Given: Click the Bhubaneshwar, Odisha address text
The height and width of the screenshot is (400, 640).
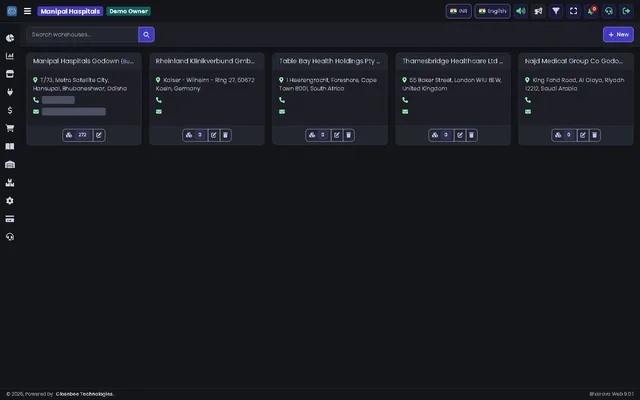Looking at the screenshot, I should tap(80, 84).
